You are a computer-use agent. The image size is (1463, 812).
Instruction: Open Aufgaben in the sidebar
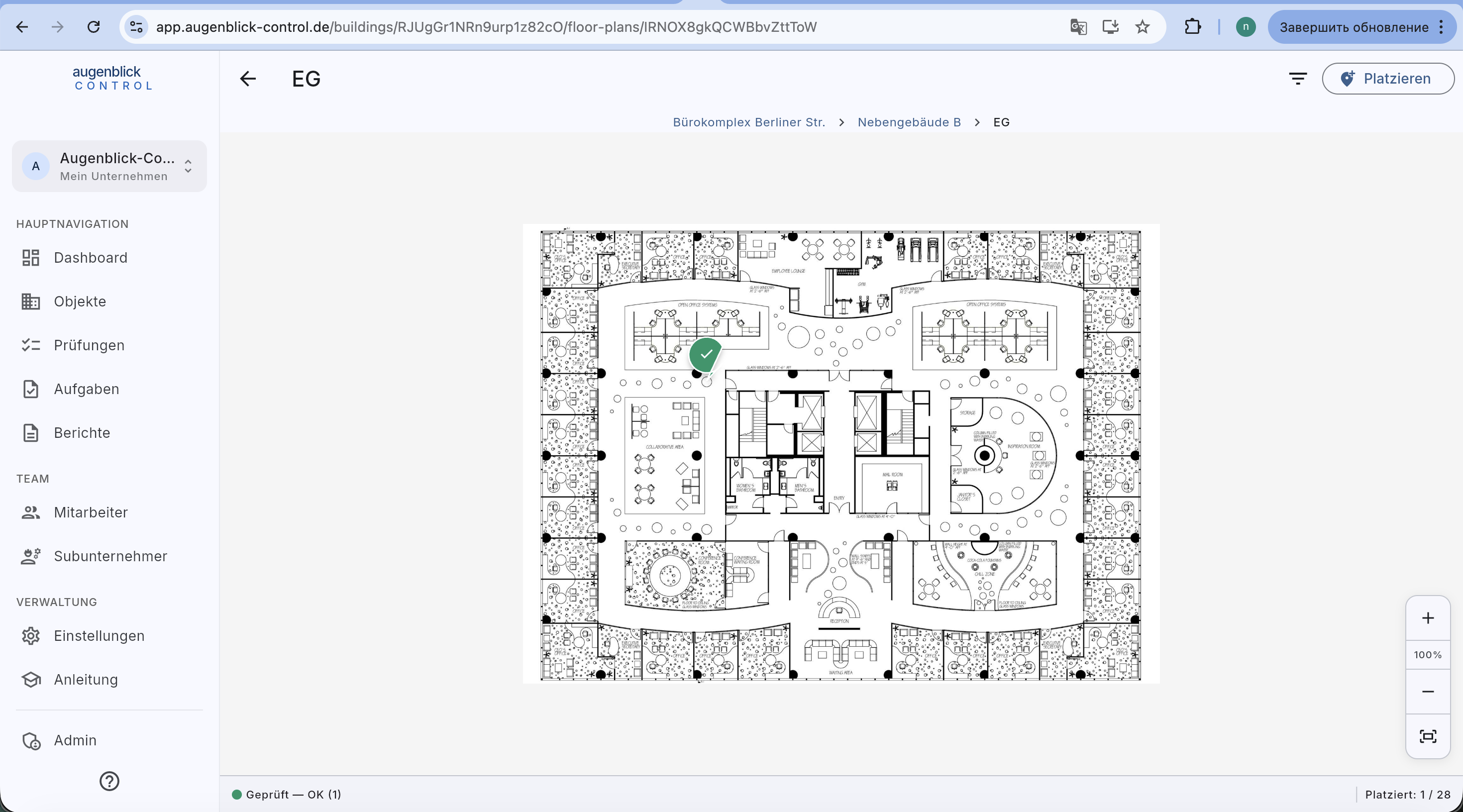click(x=109, y=389)
